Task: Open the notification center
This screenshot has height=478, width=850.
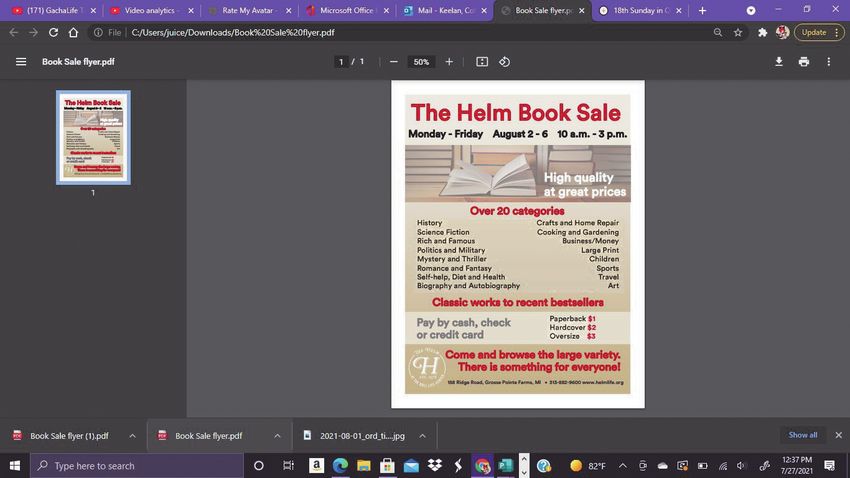Action: 829,466
